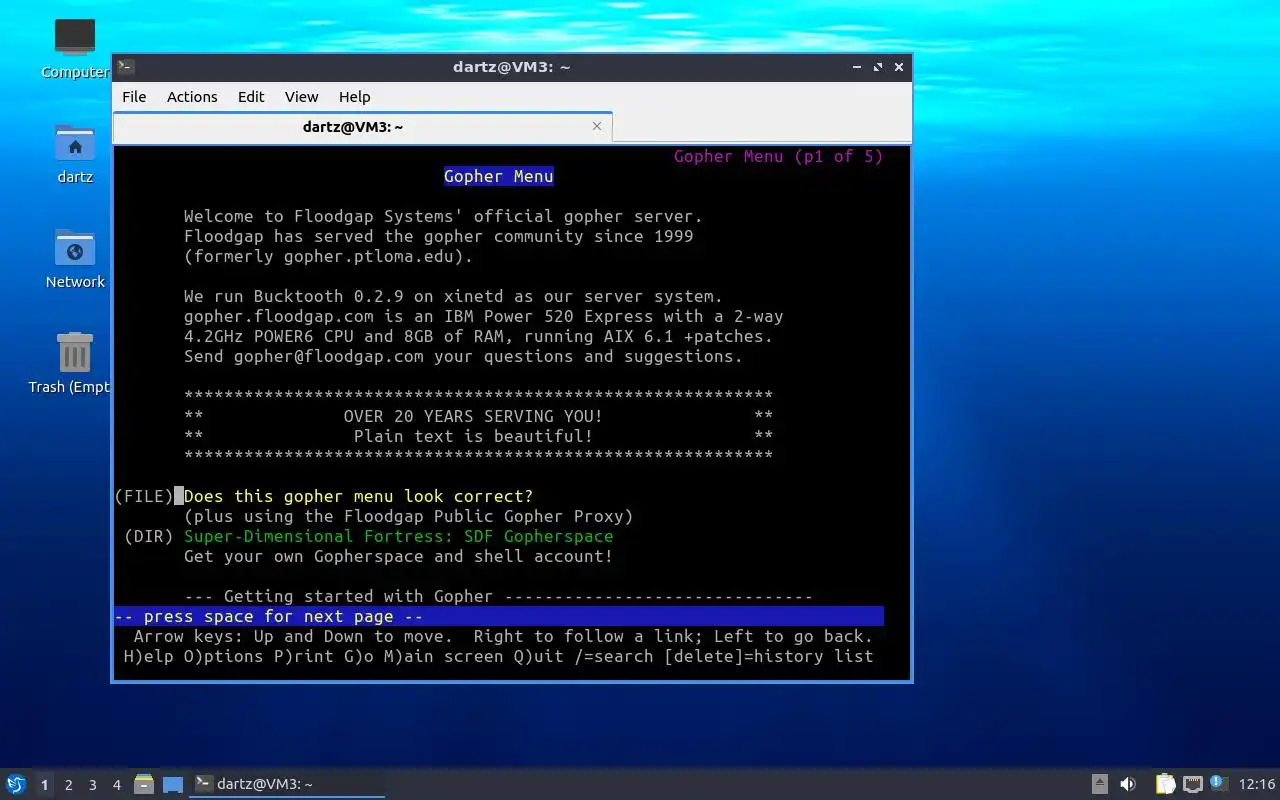Viewport: 1280px width, 800px height.
Task: Open the Computer desktop icon
Action: (x=75, y=38)
